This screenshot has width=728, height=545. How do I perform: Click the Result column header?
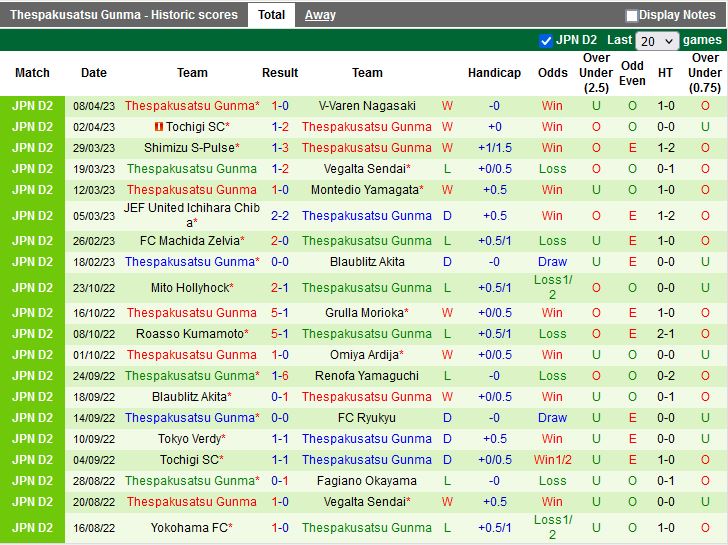point(280,73)
